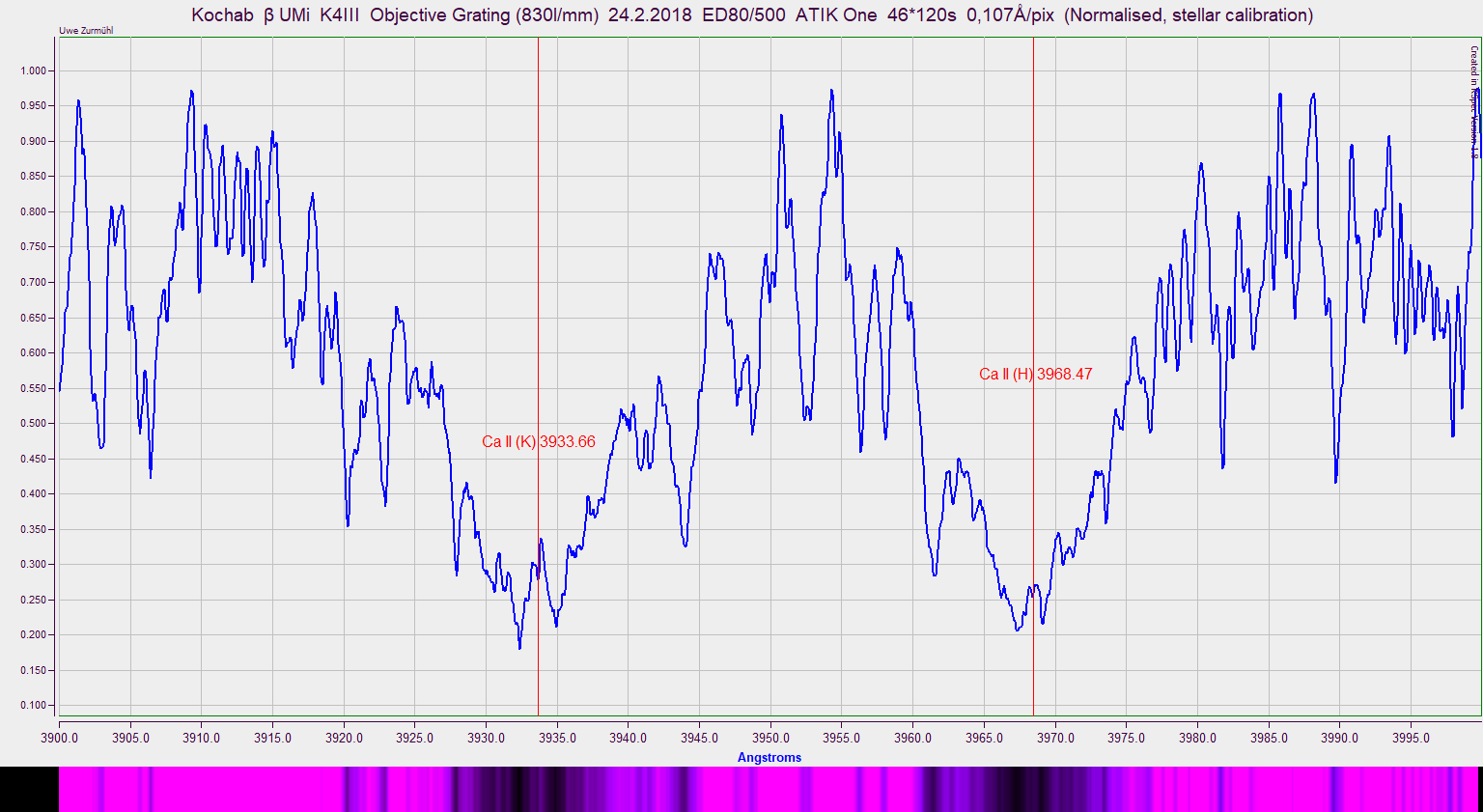The width and height of the screenshot is (1483, 812).
Task: Select the red Ca II (H) vertical marker line
Action: 1033,193
